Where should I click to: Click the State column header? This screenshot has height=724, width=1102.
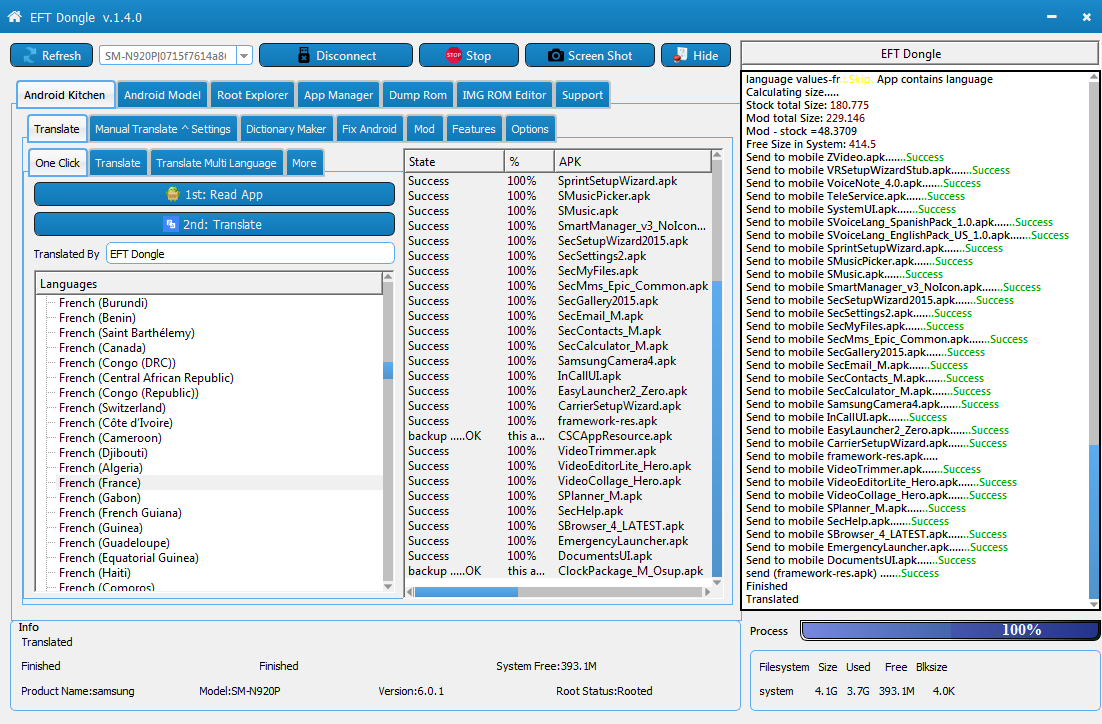pos(454,162)
